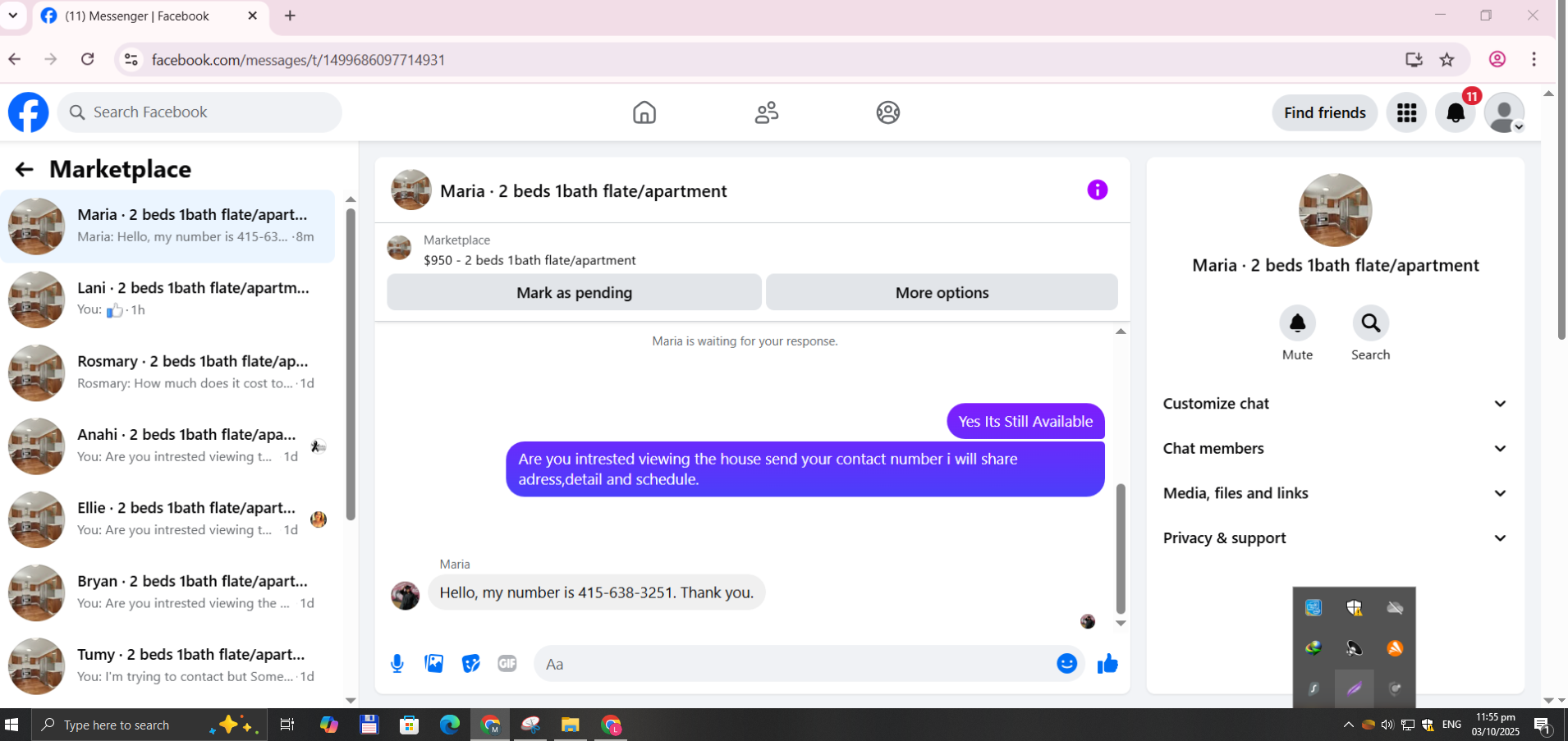Open the Facebook apps grid menu
Screen dimensions: 1568x741
click(x=1407, y=112)
